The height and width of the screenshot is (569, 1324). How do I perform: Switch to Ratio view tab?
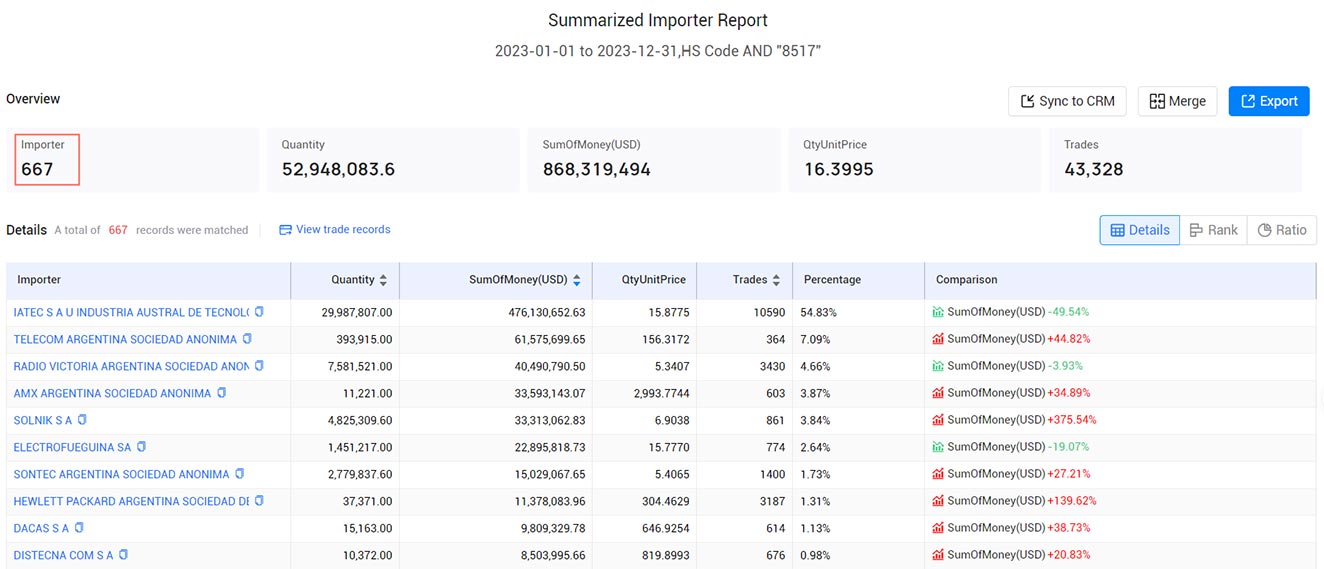(x=1282, y=230)
